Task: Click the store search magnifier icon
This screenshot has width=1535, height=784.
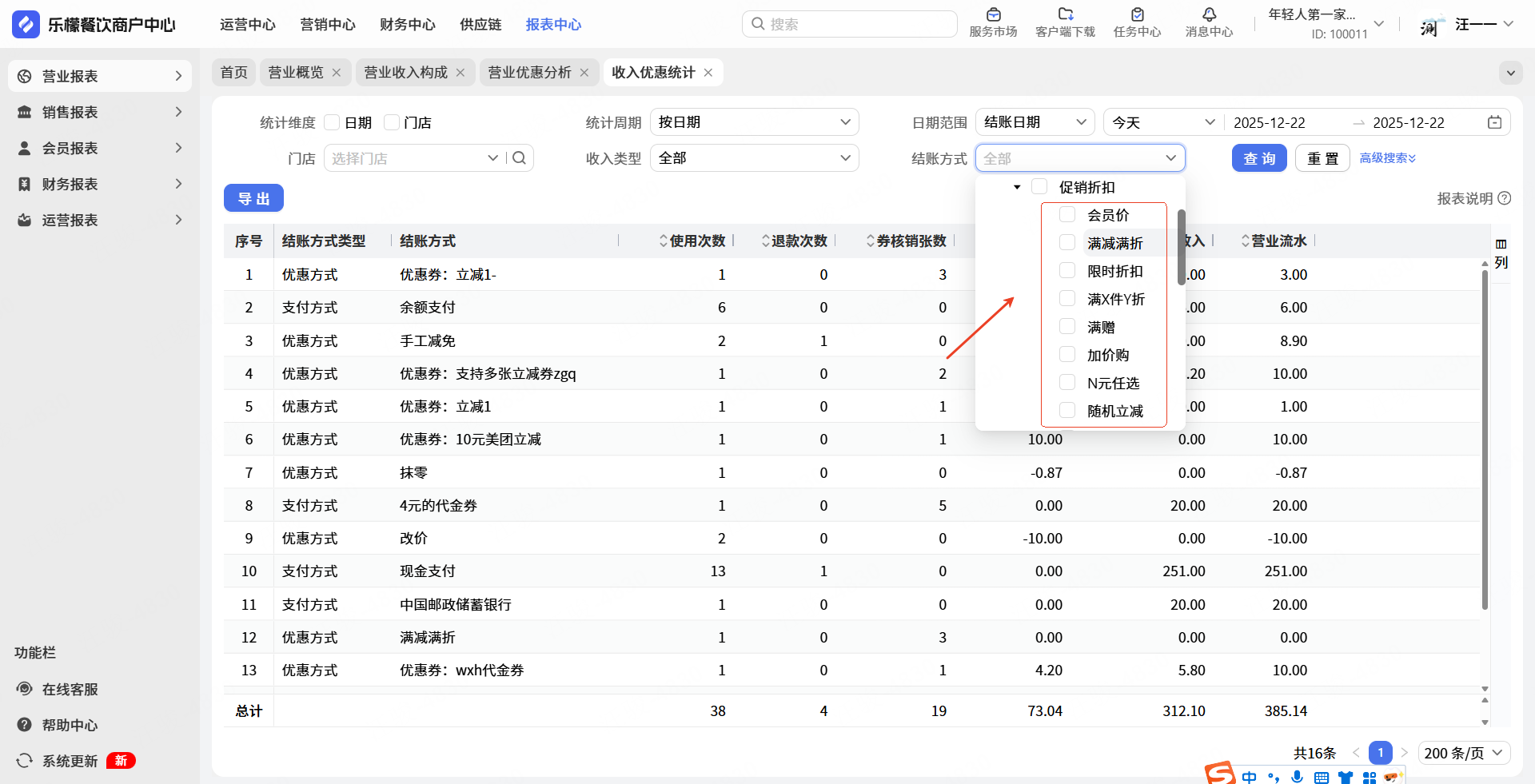Action: (x=520, y=158)
